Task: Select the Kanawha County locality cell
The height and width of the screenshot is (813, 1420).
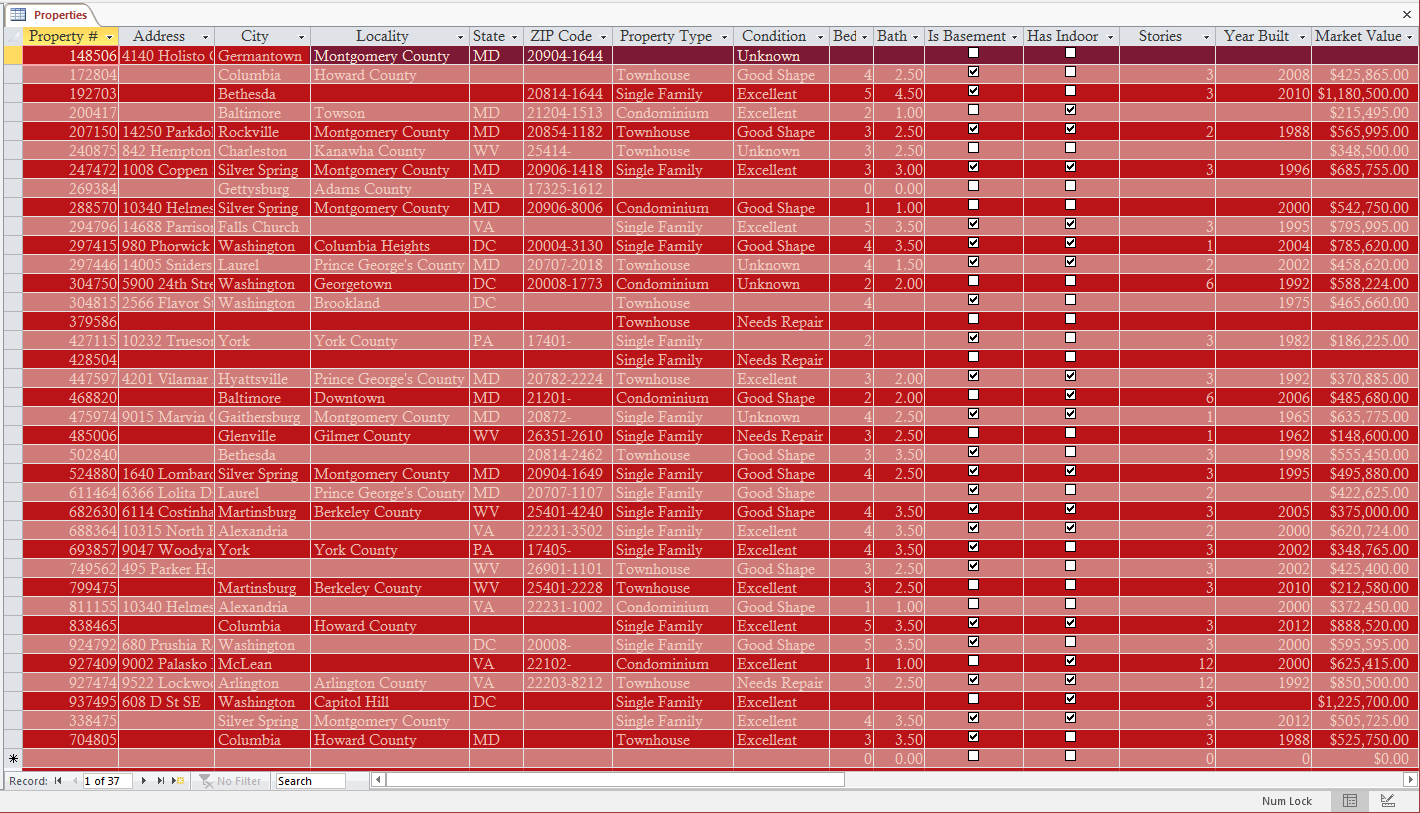Action: [x=390, y=151]
